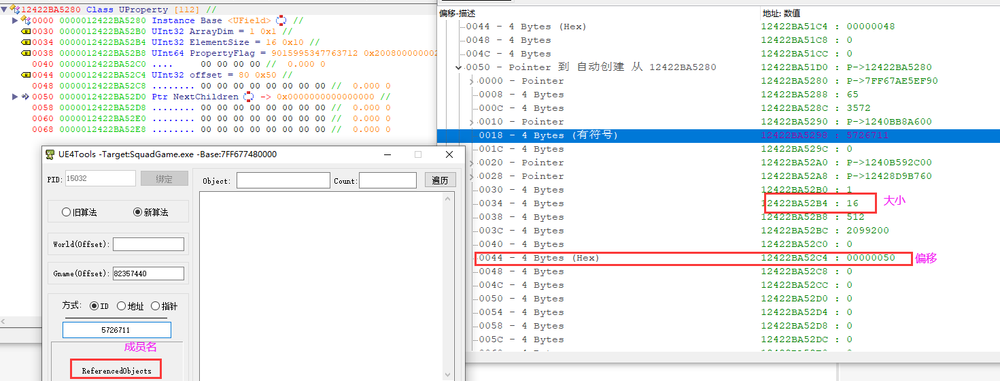Click the yellow tag icon on PropertyFlag row
This screenshot has width=1000, height=381.
(26, 53)
